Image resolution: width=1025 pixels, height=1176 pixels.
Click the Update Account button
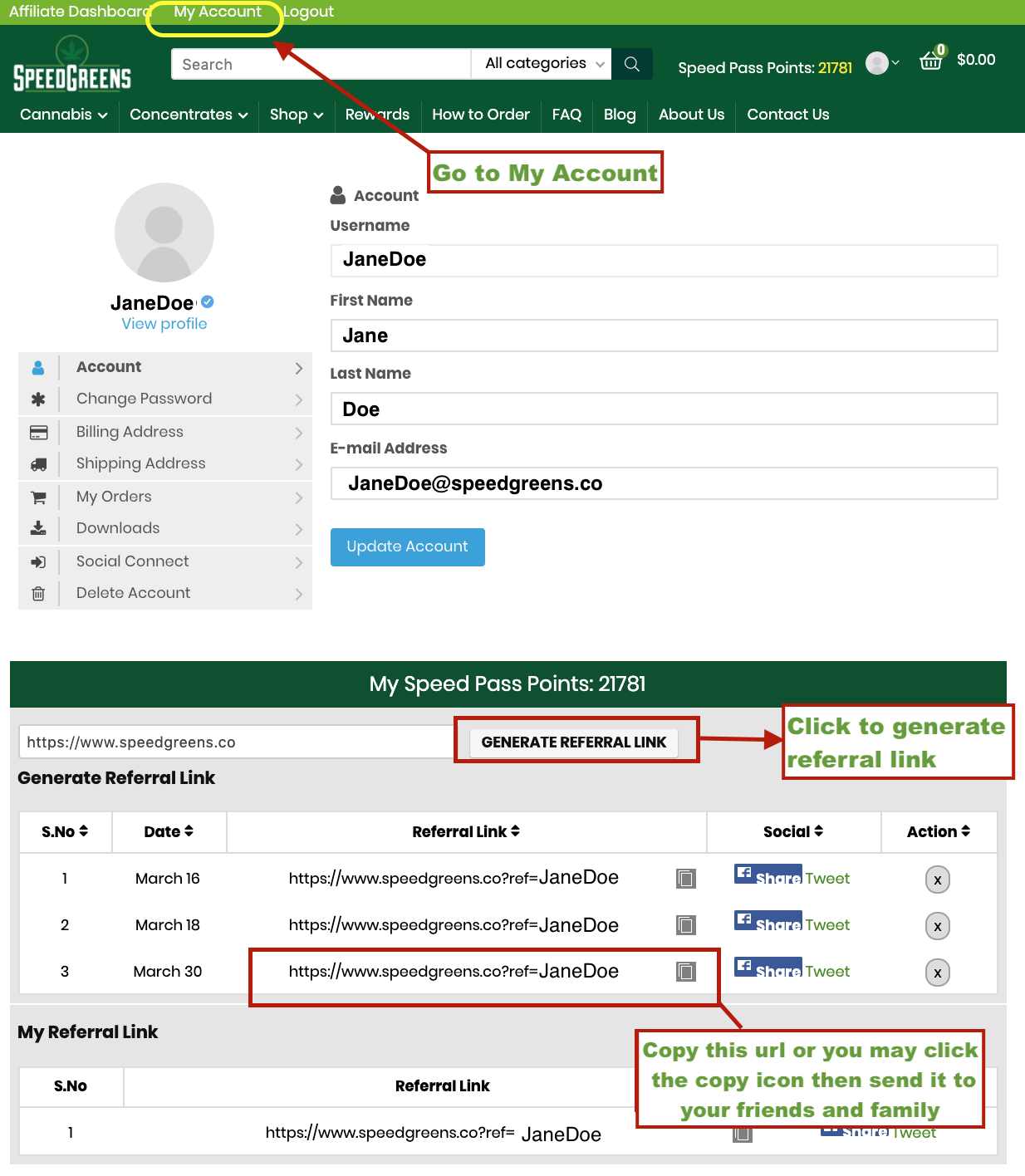coord(408,547)
